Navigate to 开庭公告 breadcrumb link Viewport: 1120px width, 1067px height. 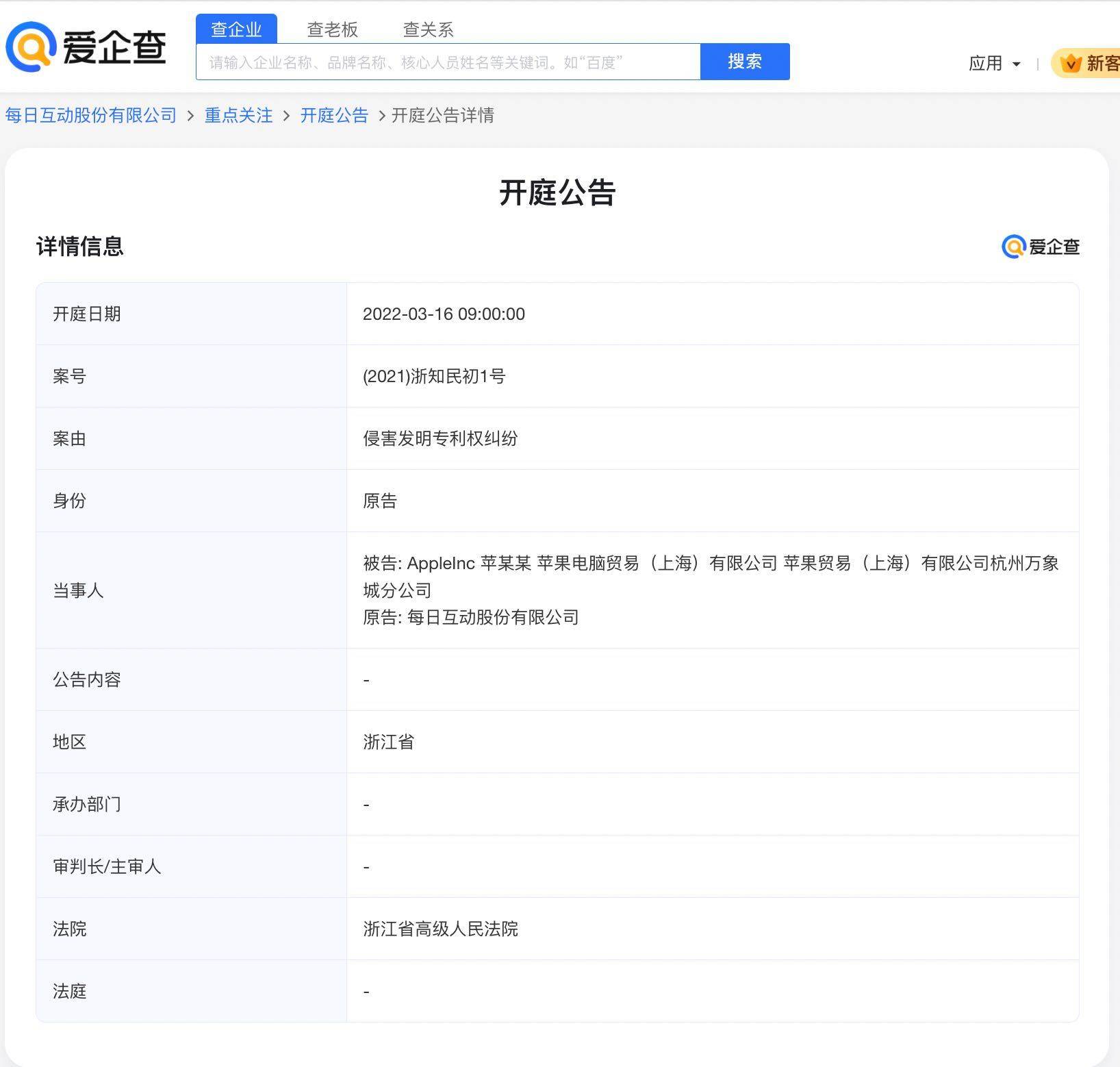pos(334,115)
